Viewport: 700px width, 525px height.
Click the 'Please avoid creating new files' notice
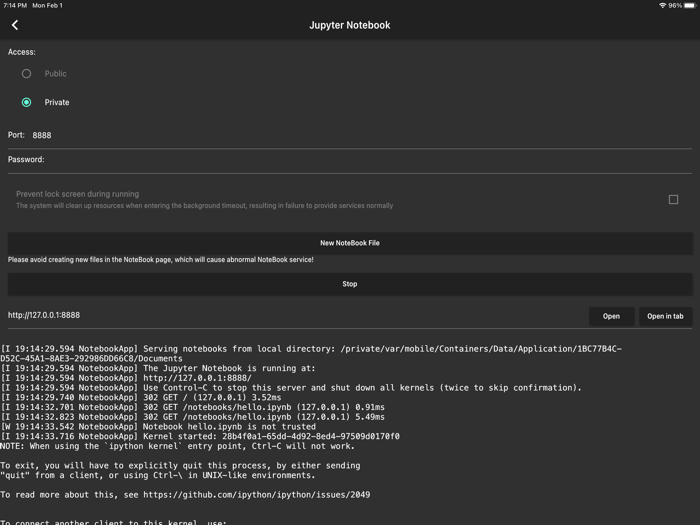(160, 260)
